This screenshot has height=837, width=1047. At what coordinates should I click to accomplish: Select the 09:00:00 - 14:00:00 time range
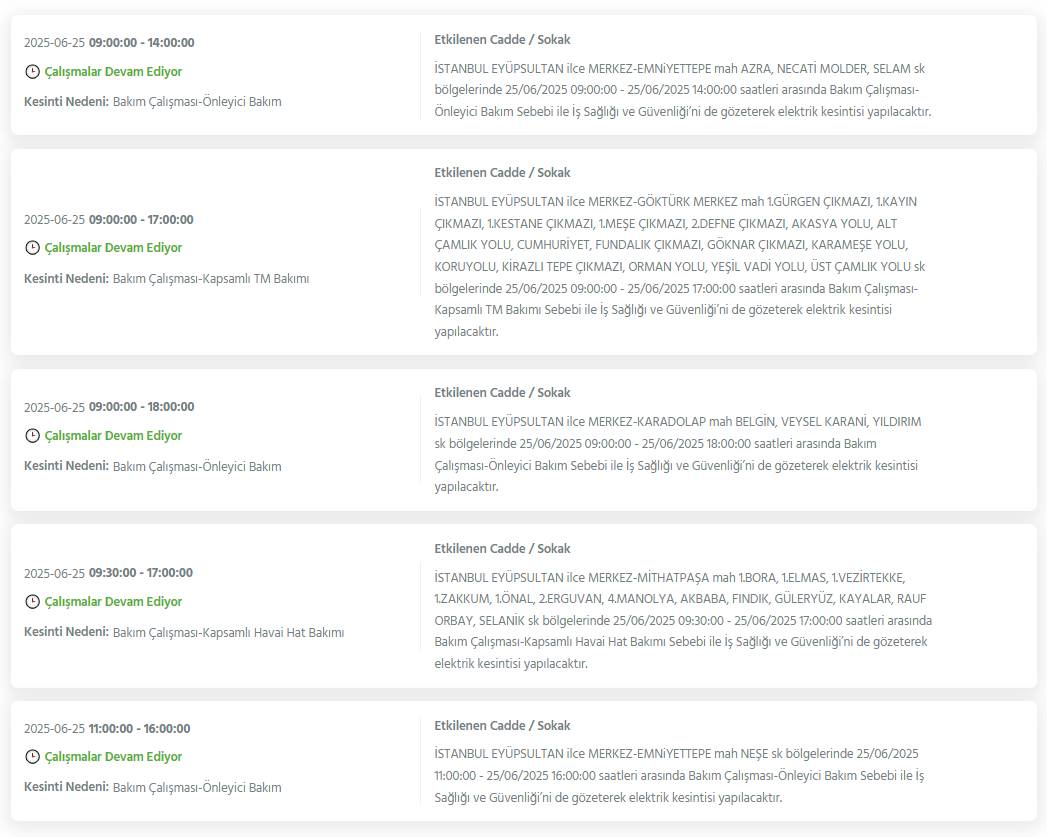coord(142,43)
